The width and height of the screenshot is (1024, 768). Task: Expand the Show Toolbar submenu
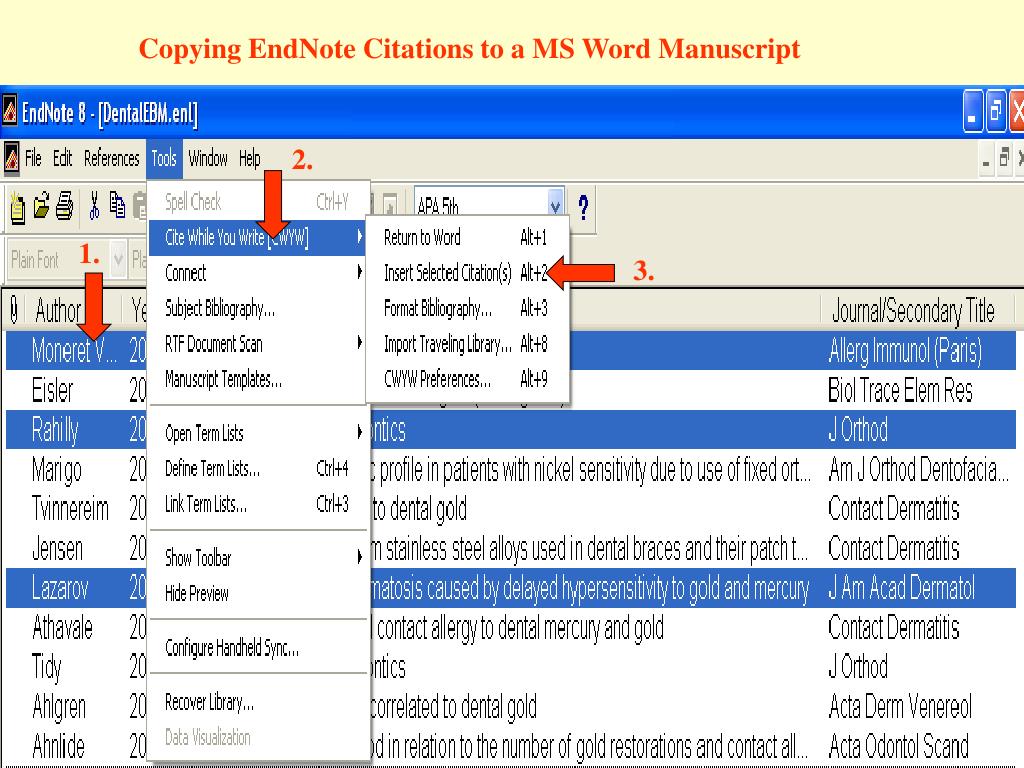click(257, 558)
